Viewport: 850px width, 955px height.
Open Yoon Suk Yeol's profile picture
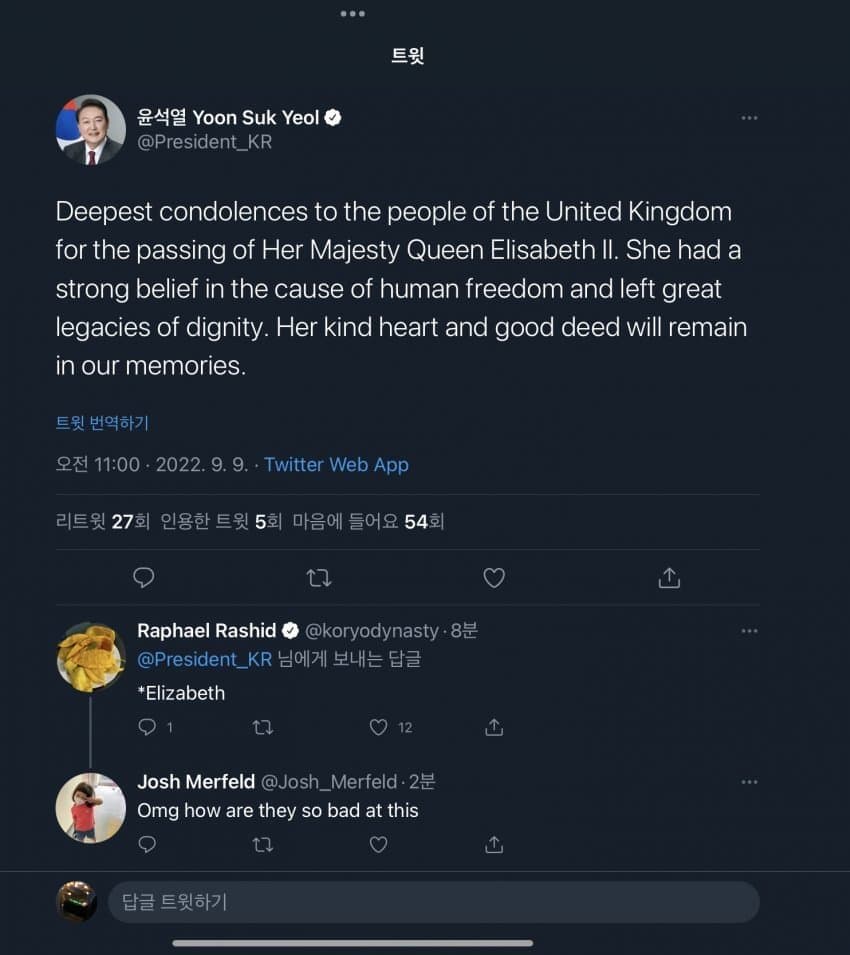point(90,130)
